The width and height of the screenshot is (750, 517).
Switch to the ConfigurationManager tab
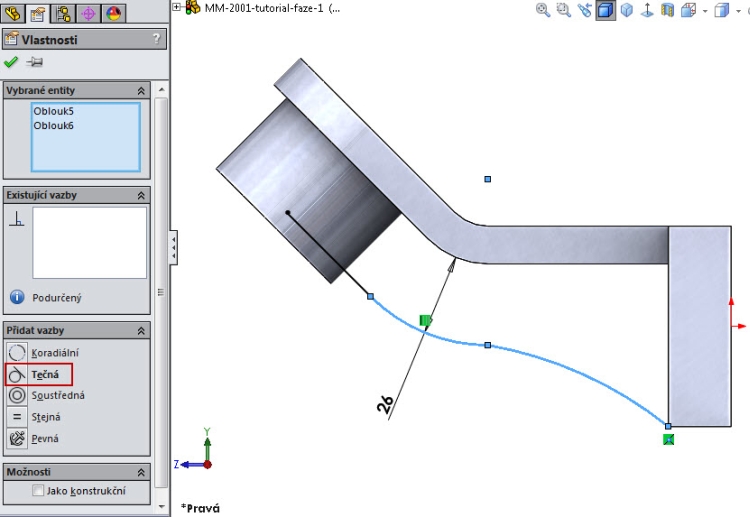point(63,13)
